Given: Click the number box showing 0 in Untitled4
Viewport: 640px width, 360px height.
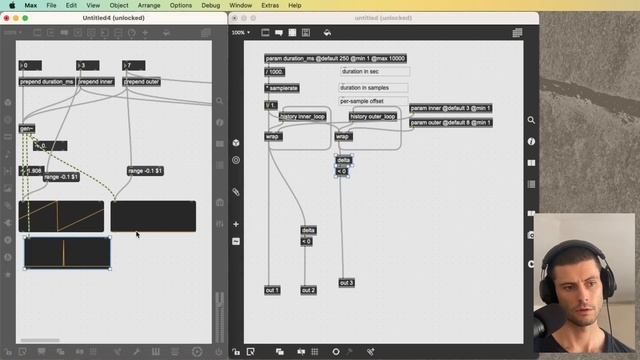Looking at the screenshot, I should 30,66.
